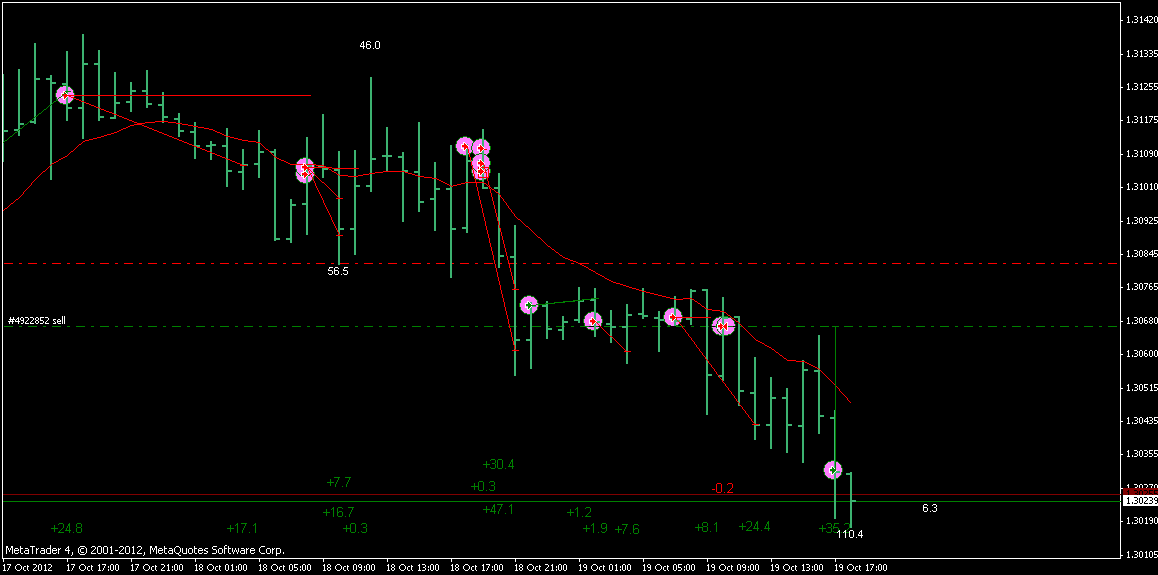
Task: Click the white 56.5 label
Action: pos(338,271)
